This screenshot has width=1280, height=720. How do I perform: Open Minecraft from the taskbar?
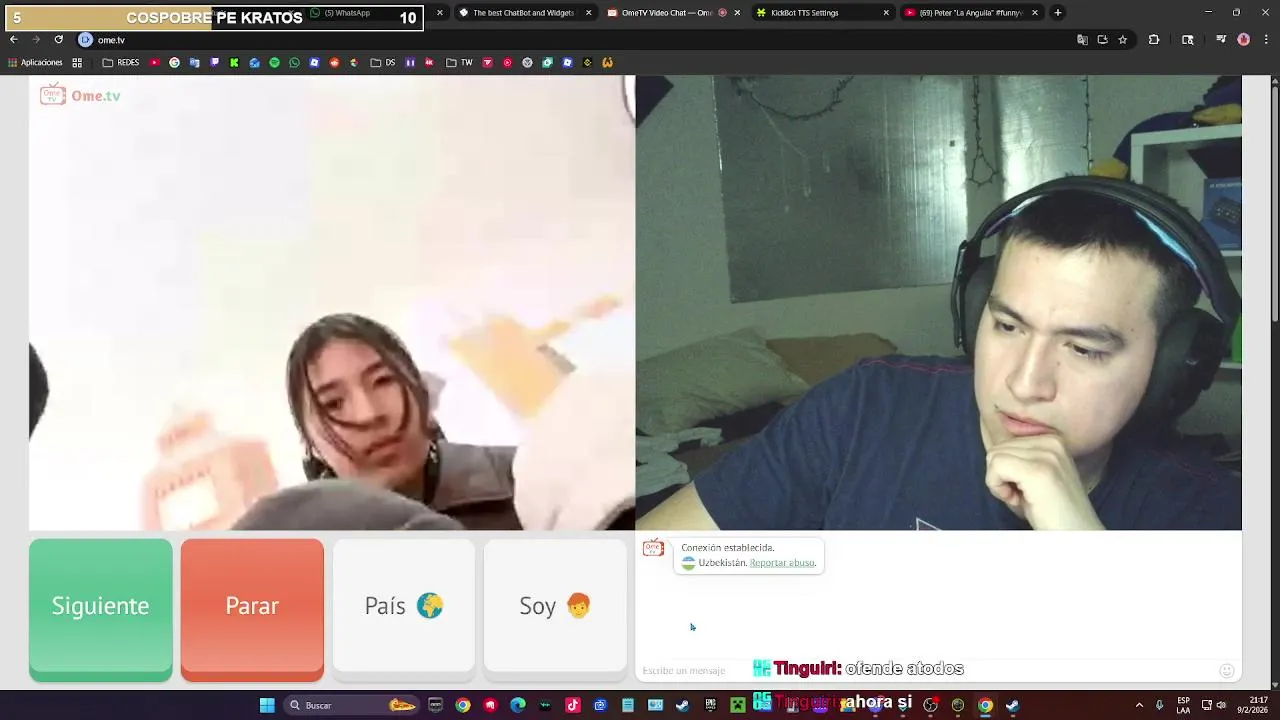point(738,705)
